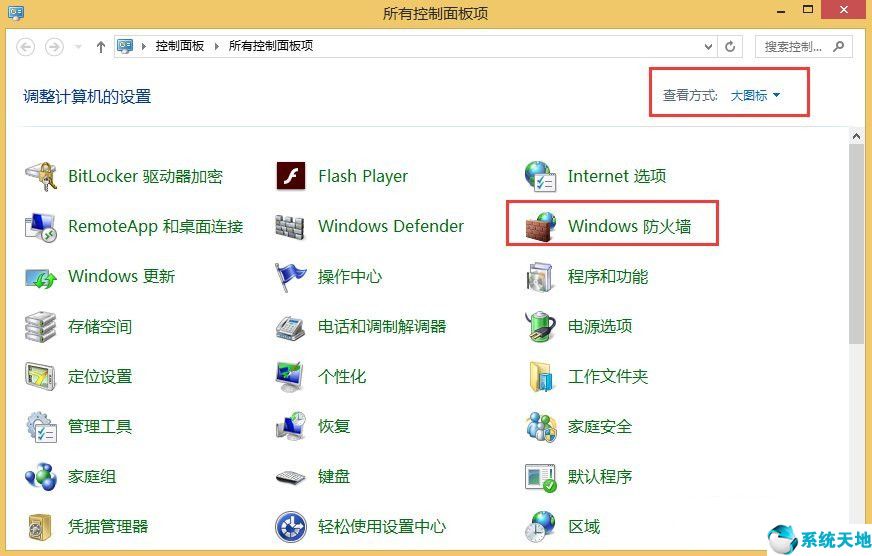Image resolution: width=872 pixels, height=556 pixels.
Task: Open the 电源选项 battery icon
Action: click(x=540, y=326)
